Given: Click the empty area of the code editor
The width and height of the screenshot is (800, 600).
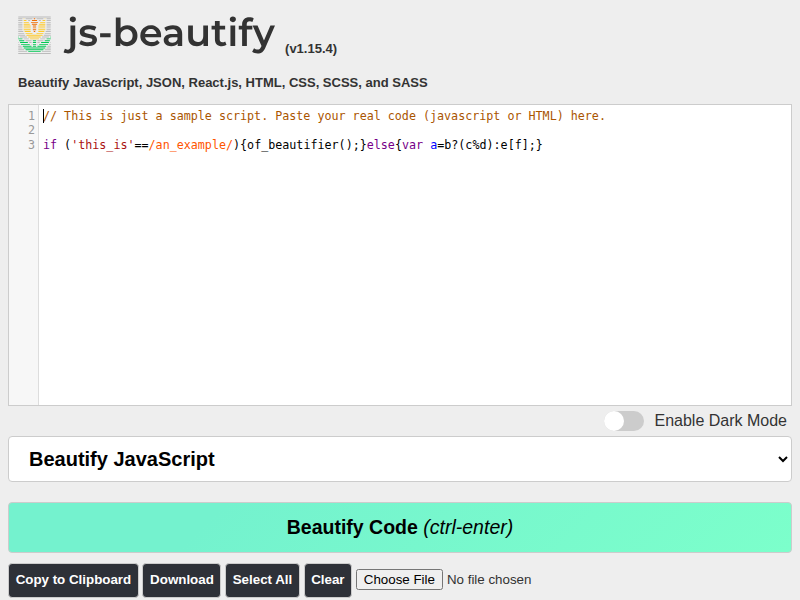Looking at the screenshot, I should [x=400, y=280].
